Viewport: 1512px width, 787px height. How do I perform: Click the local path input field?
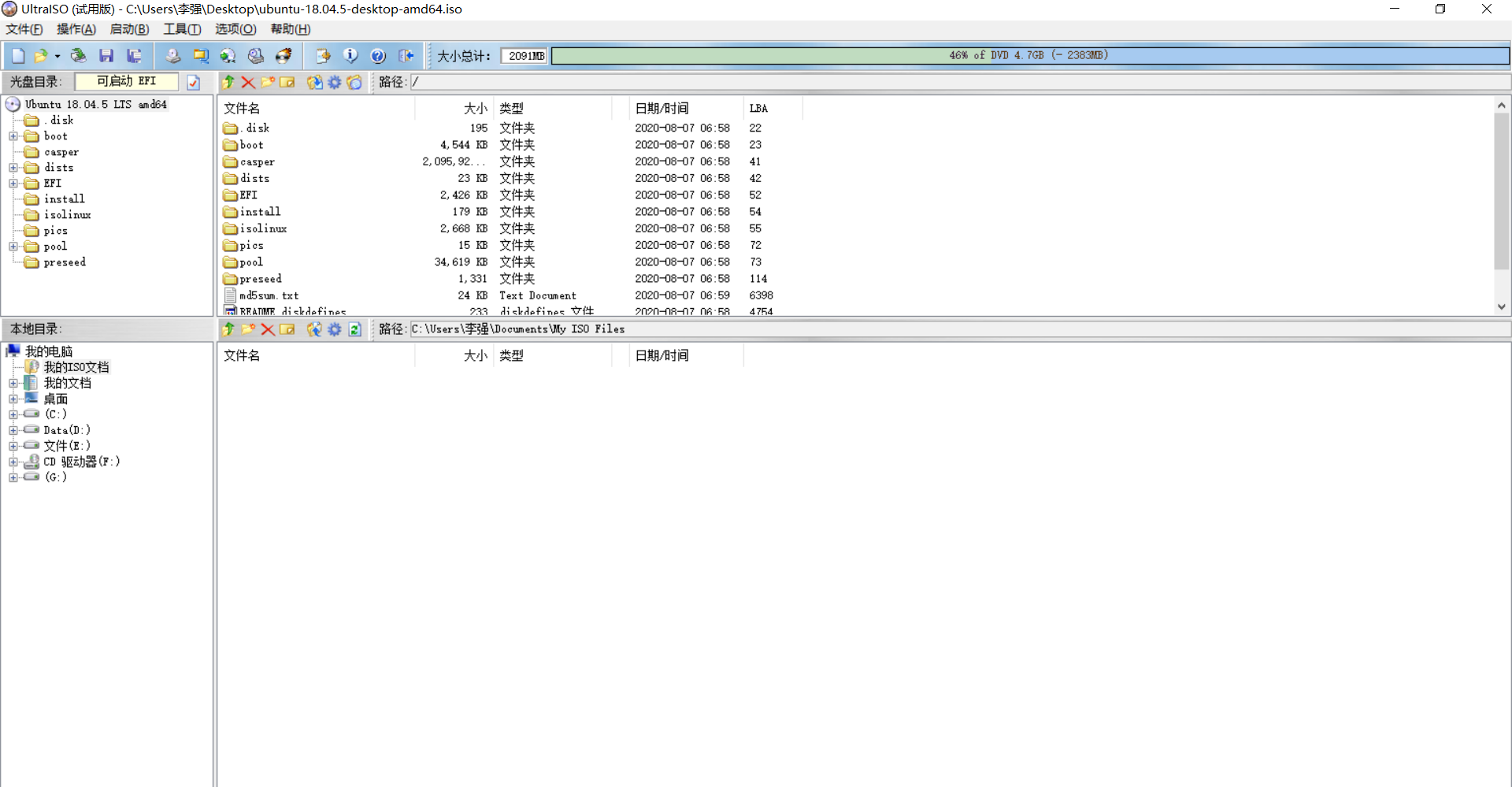[x=959, y=329]
